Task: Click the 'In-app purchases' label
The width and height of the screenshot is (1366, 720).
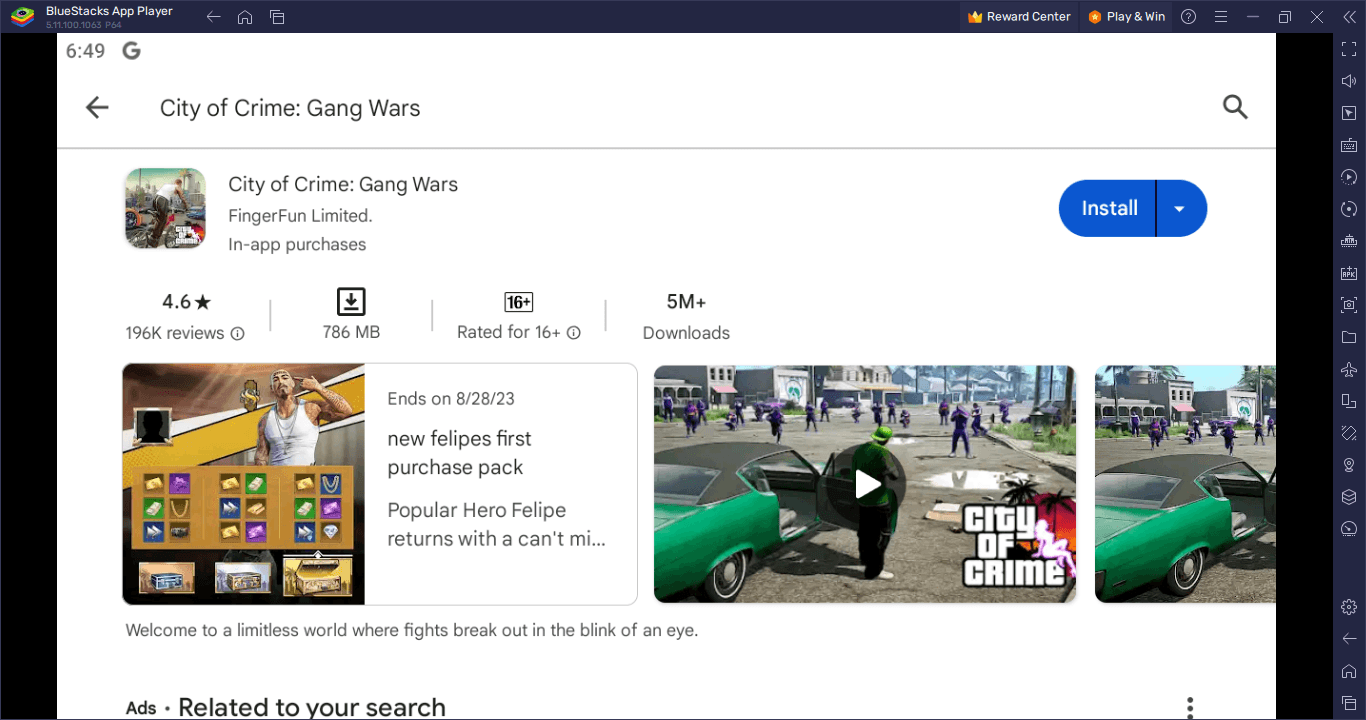Action: click(x=297, y=244)
